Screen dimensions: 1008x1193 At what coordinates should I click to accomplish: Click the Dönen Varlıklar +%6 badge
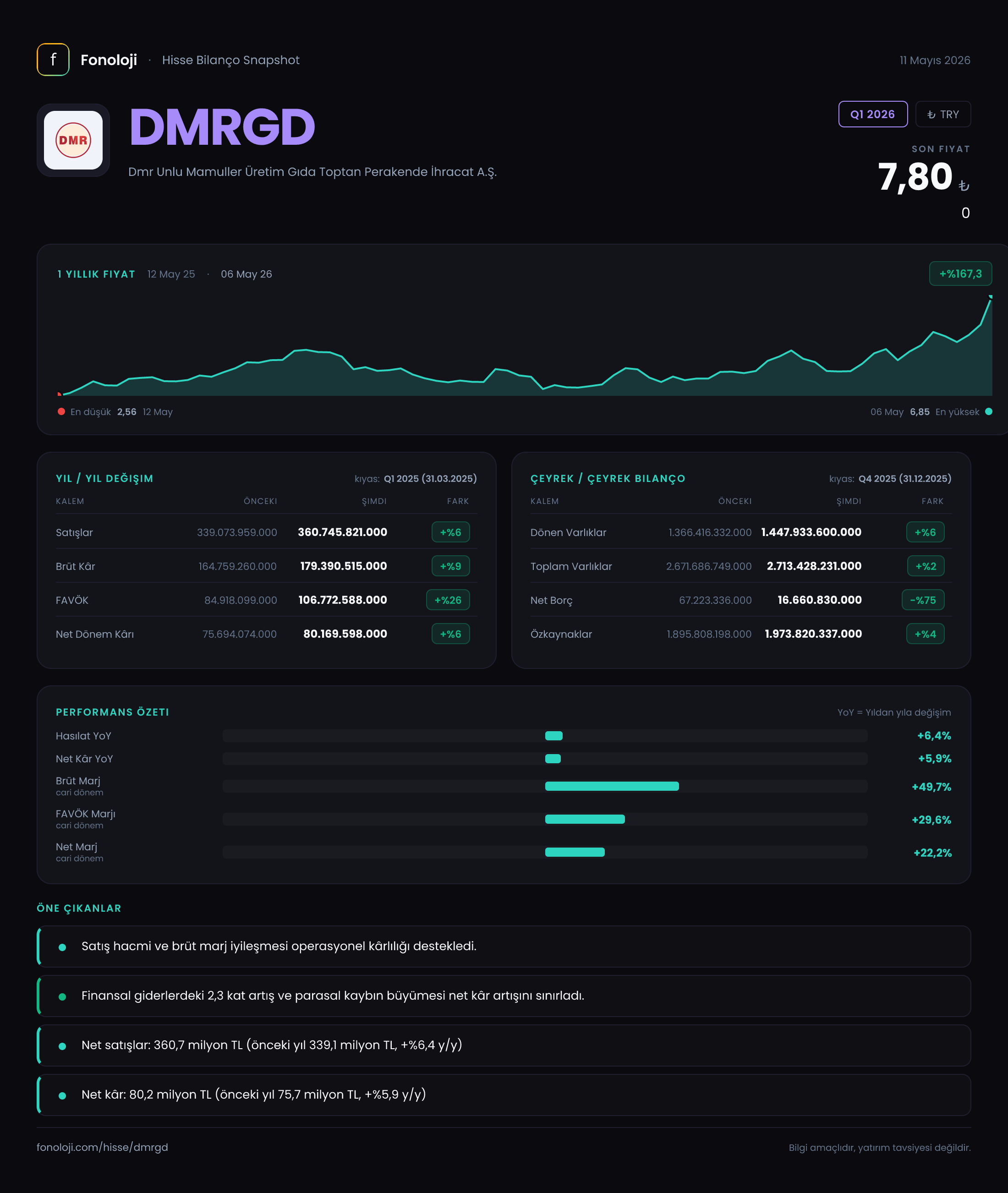(x=925, y=532)
